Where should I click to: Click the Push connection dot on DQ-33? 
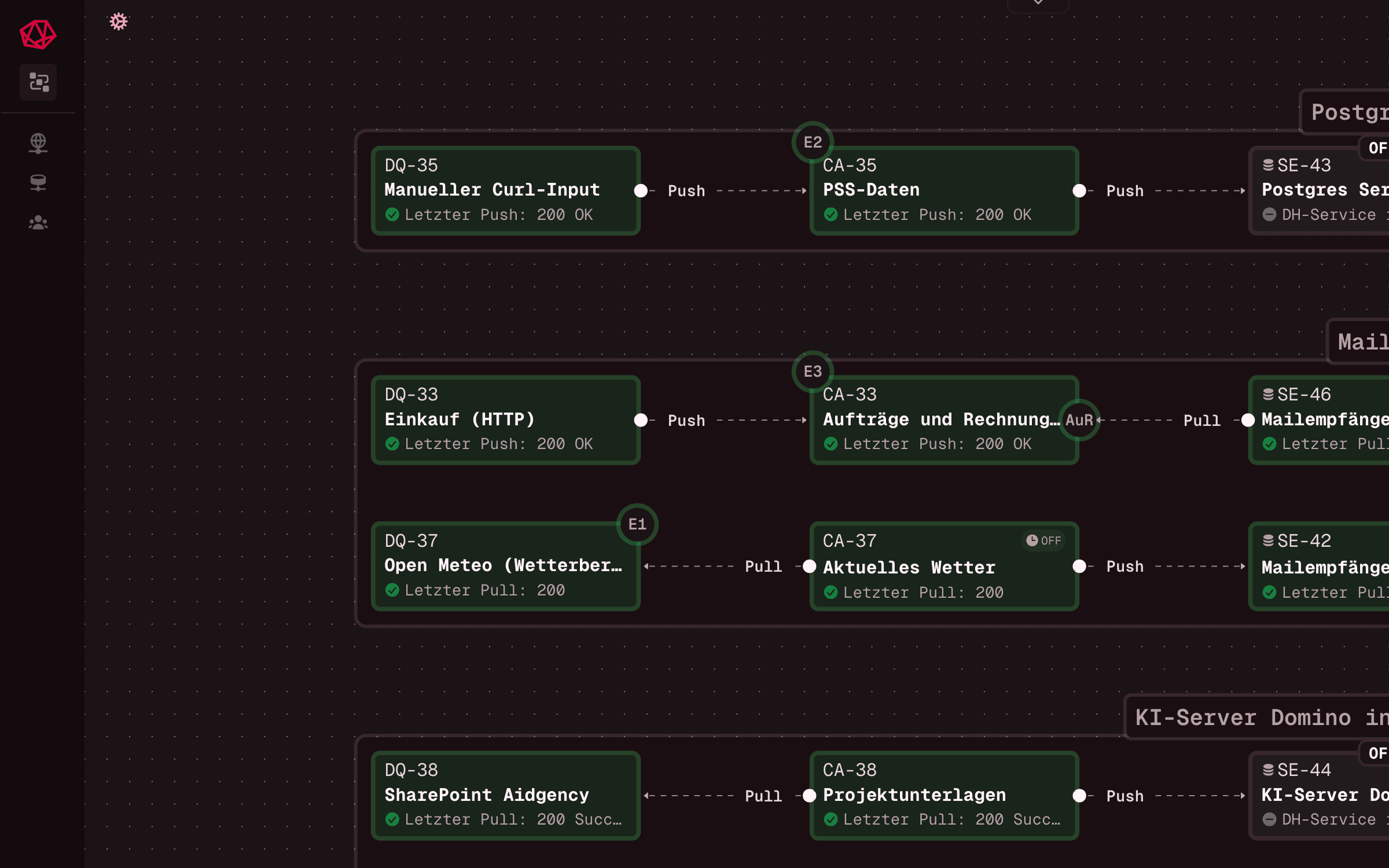coord(641,421)
